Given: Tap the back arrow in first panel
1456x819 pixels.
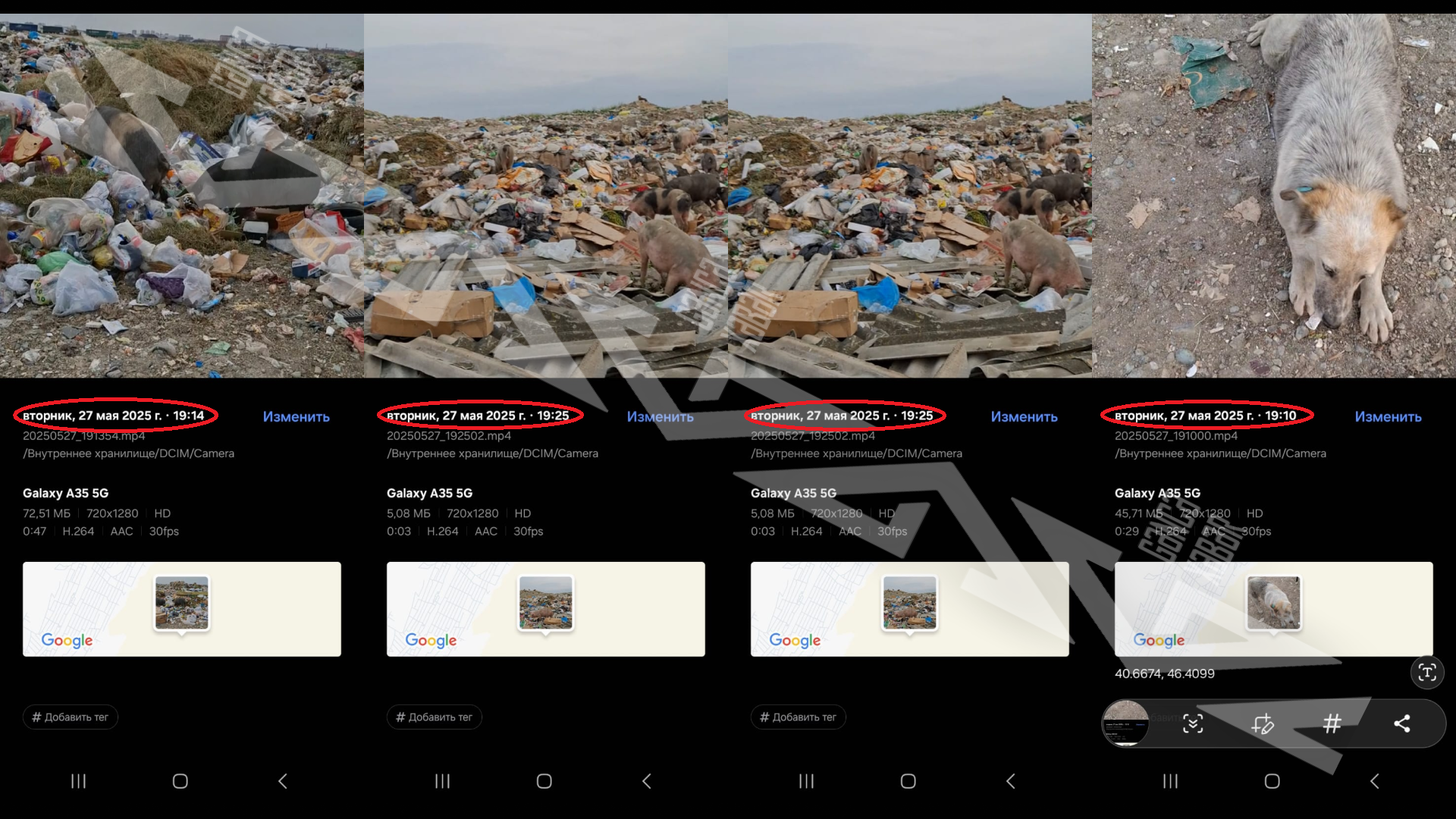Looking at the screenshot, I should [283, 781].
